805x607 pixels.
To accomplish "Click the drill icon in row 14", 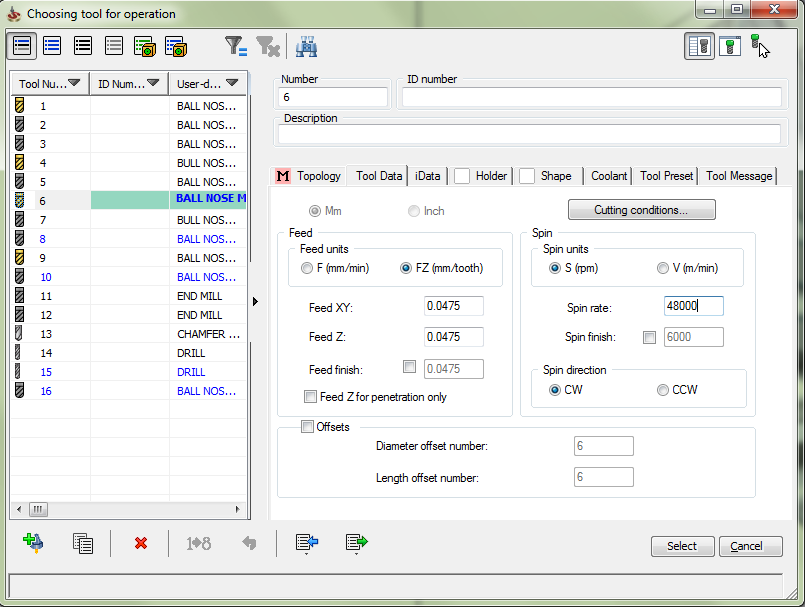I will click(18, 352).
